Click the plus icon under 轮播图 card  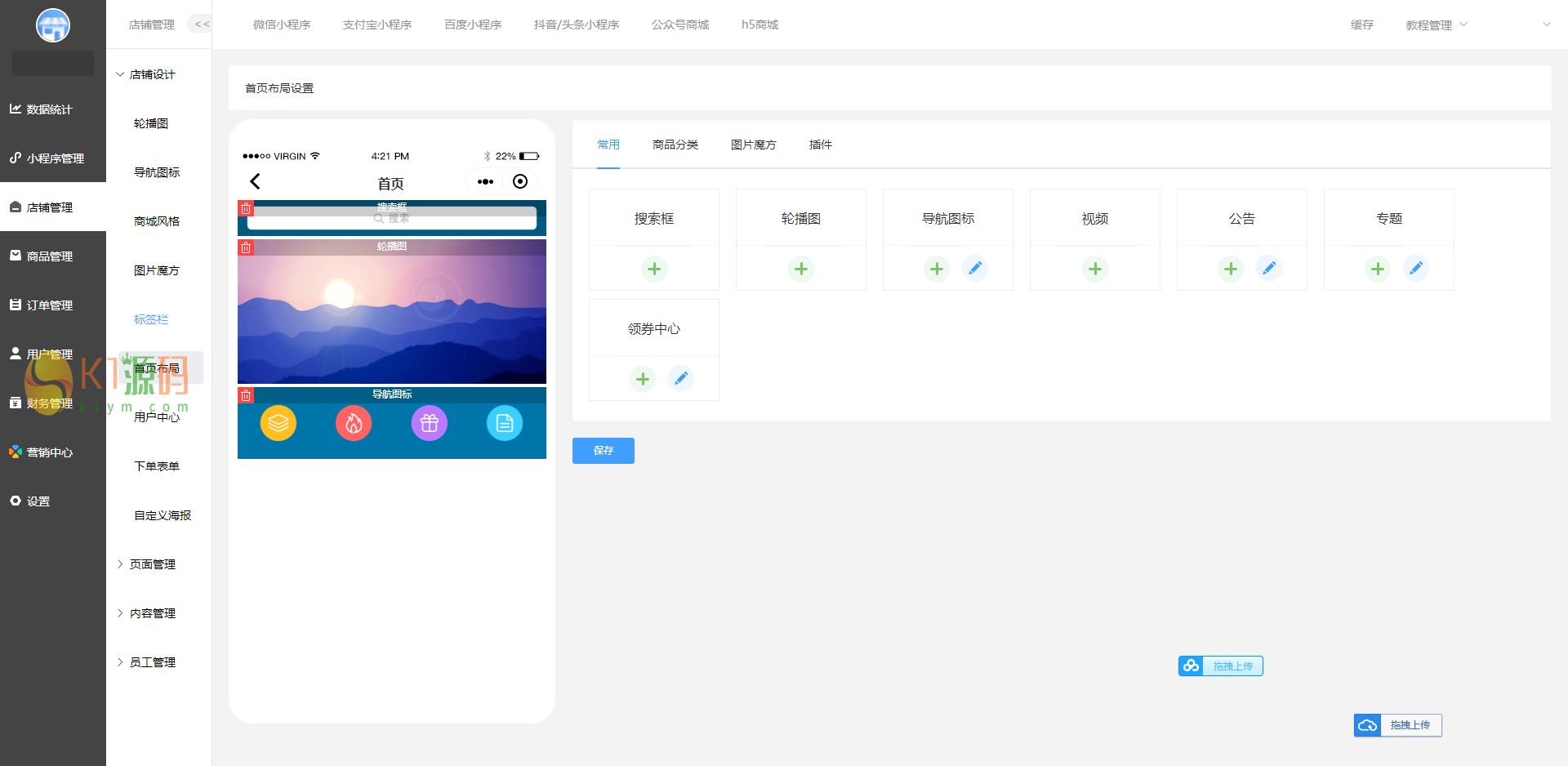(801, 269)
